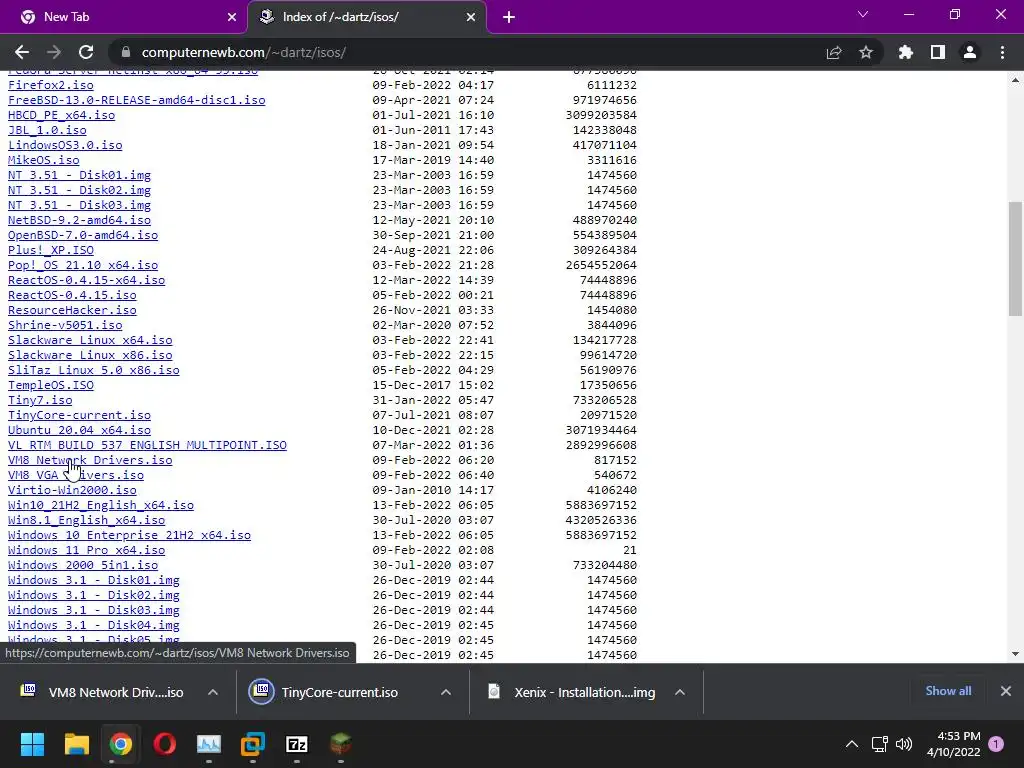Download Pop!_OS 21.10 x64.iso
The image size is (1024, 768).
pos(83,265)
